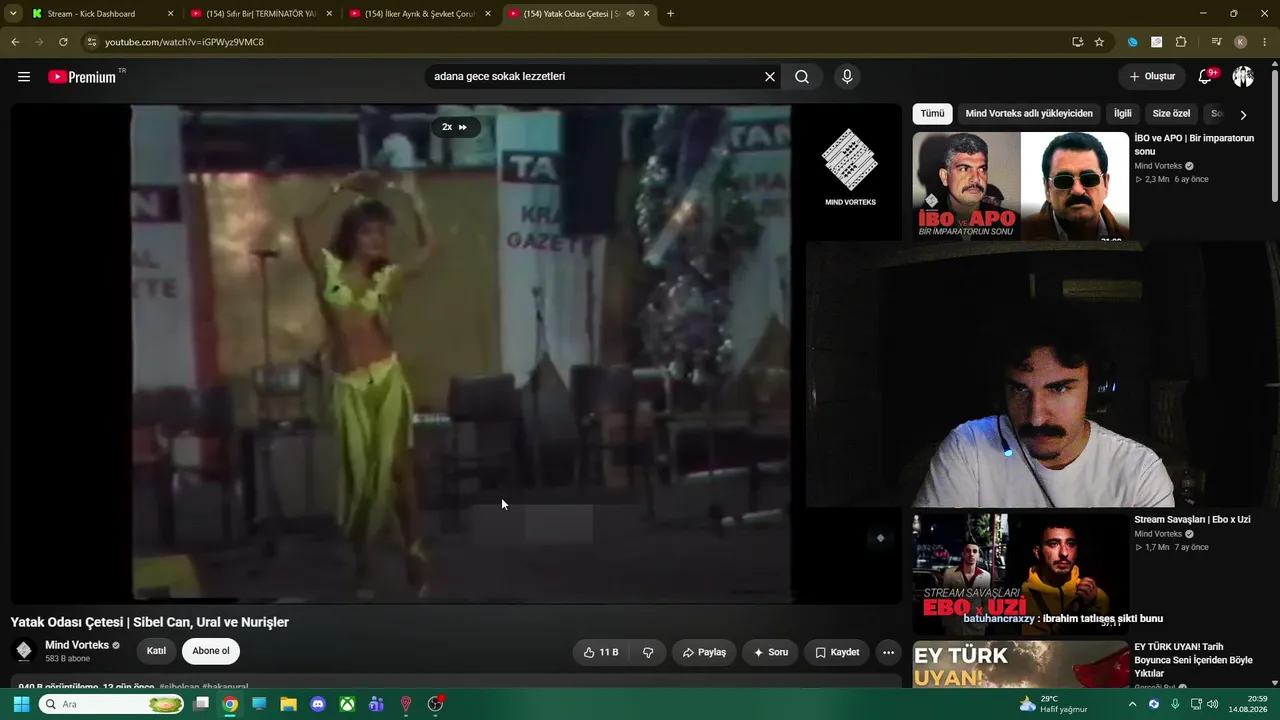Open Task View on the taskbar
Screen dimensions: 1280x720
click(x=201, y=704)
